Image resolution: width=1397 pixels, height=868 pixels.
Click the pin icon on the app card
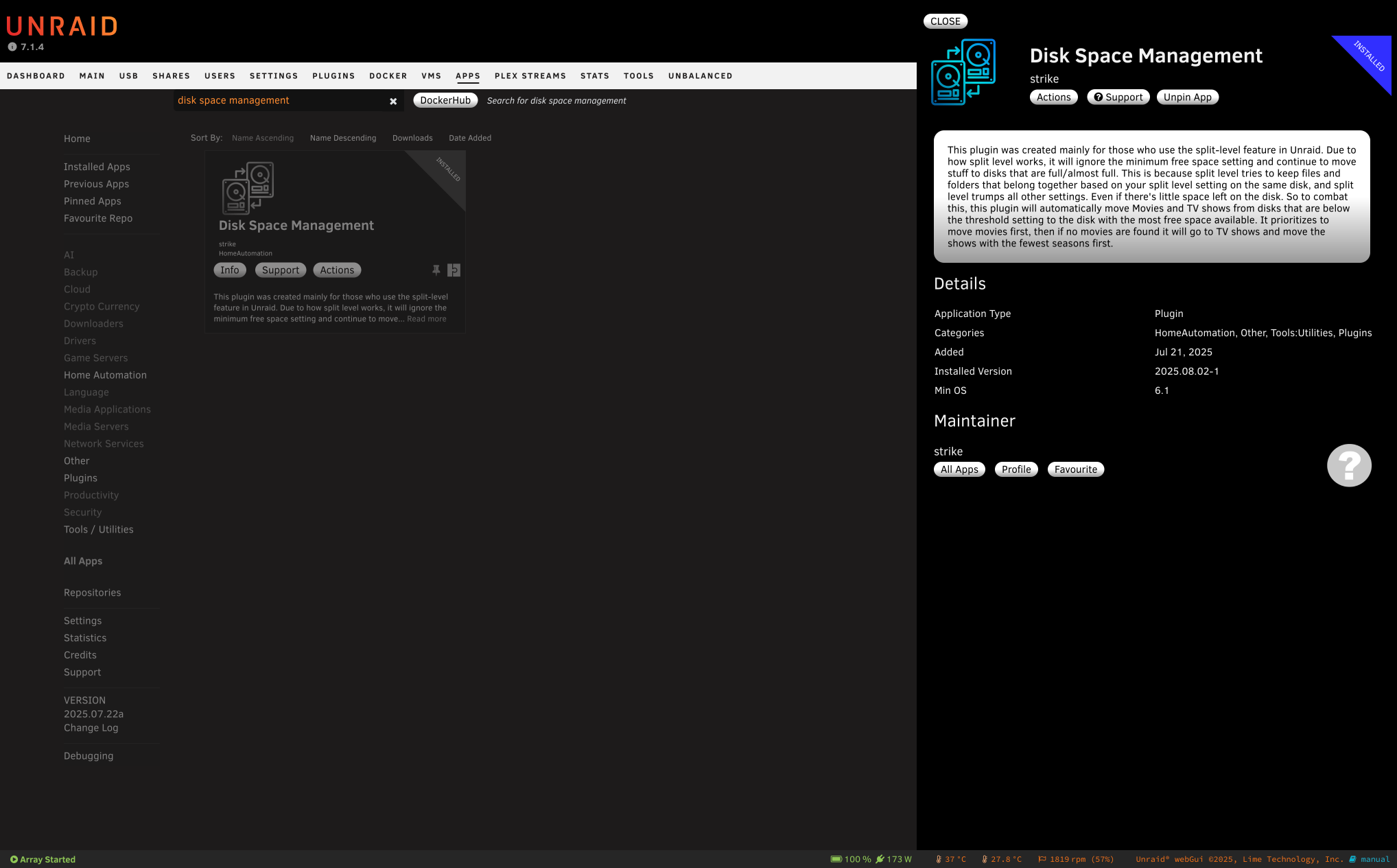tap(436, 270)
